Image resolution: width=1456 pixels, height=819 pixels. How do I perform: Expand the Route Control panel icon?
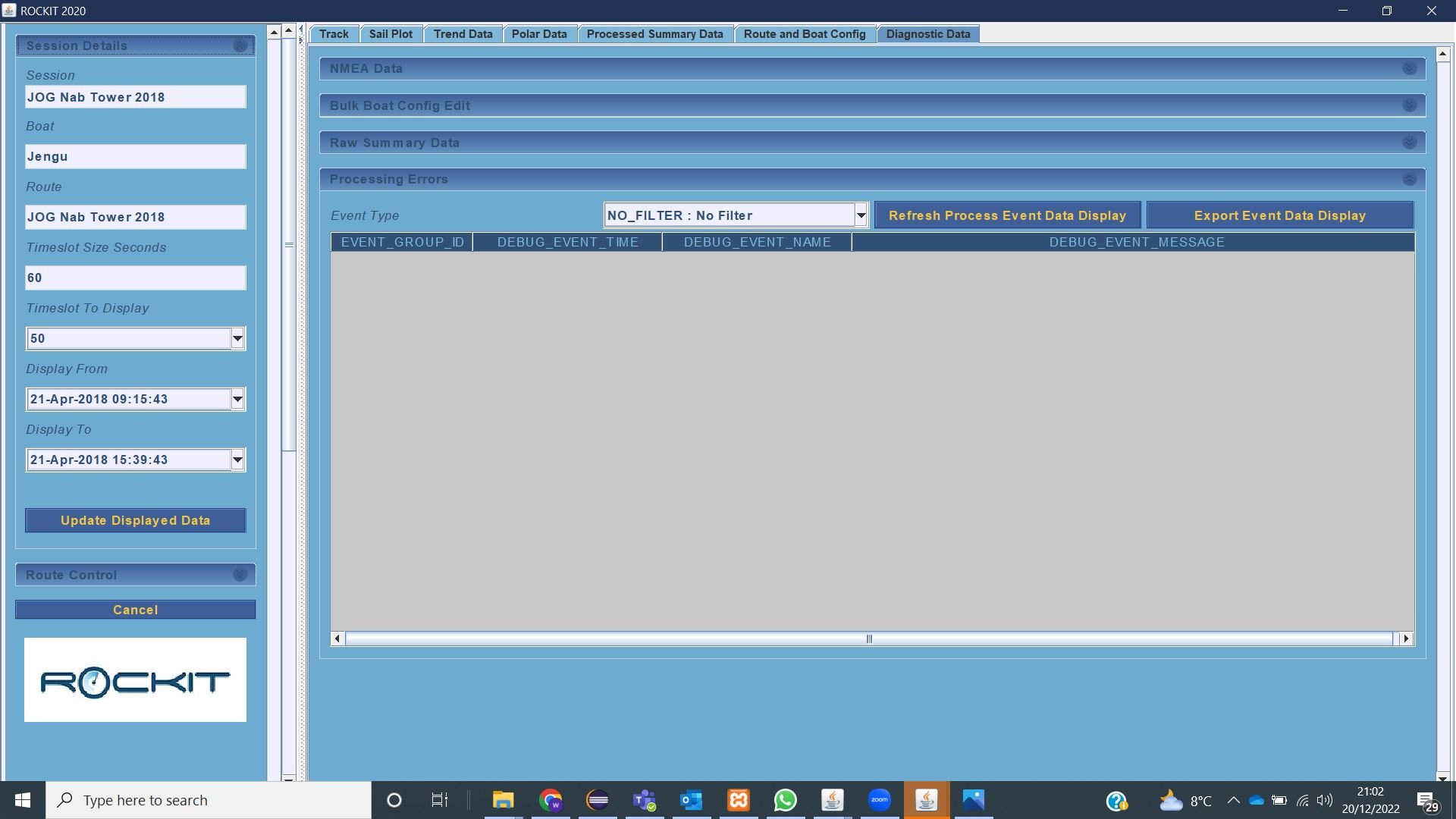240,575
